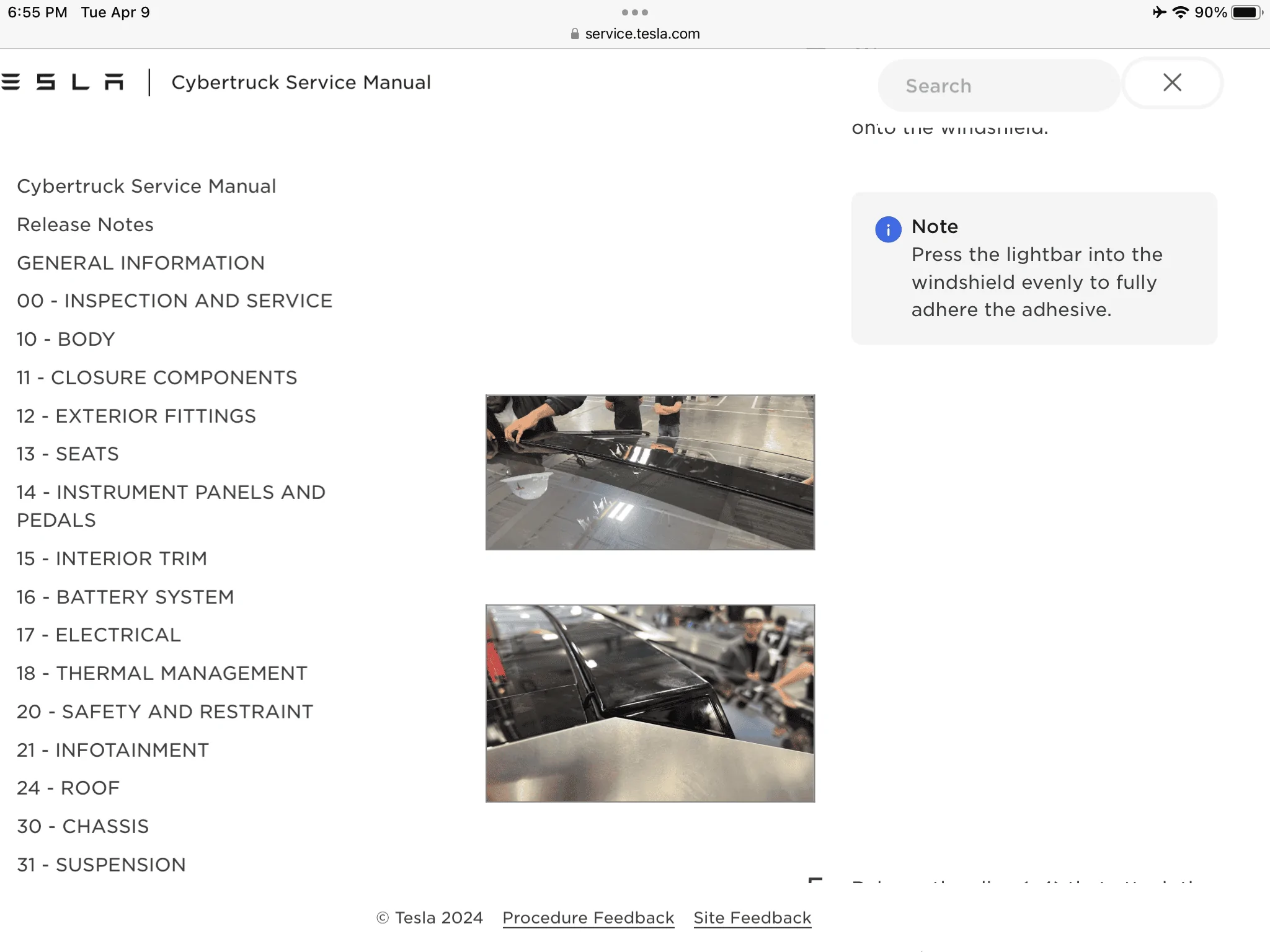Open 12 - EXTERIOR FITTINGS section
This screenshot has width=1270, height=952.
[x=136, y=416]
